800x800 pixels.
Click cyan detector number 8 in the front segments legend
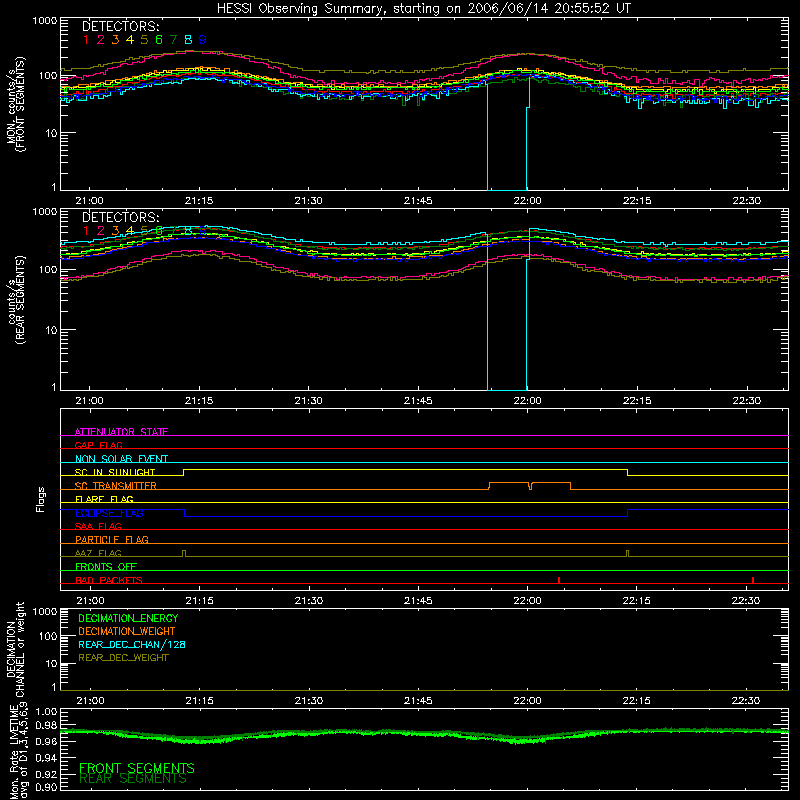tap(188, 40)
